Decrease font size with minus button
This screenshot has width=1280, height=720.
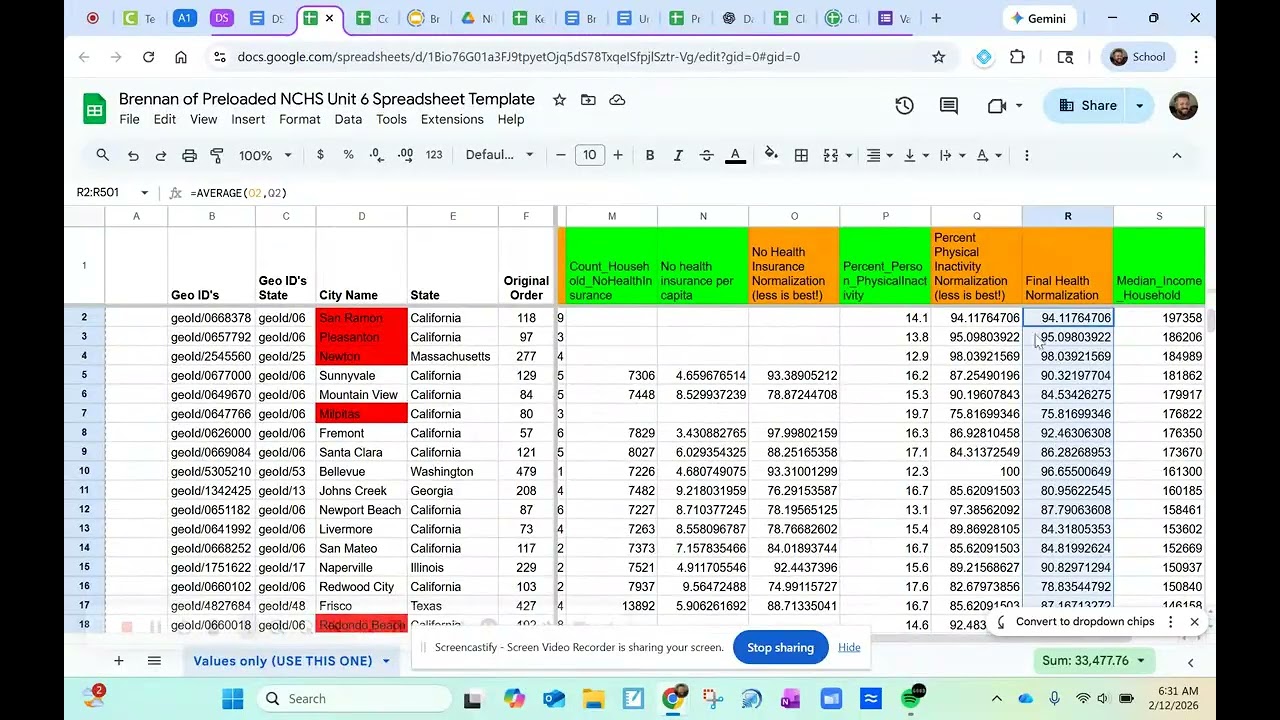561,155
